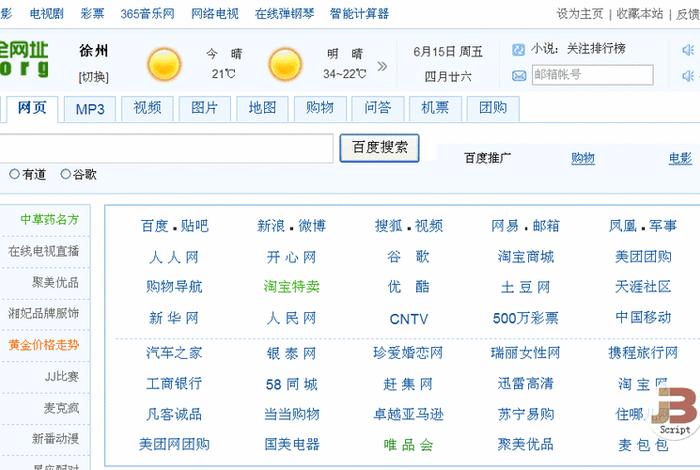Viewport: 700px width, 470px height.
Task: Switch to the MP3 search tab
Action: [90, 109]
